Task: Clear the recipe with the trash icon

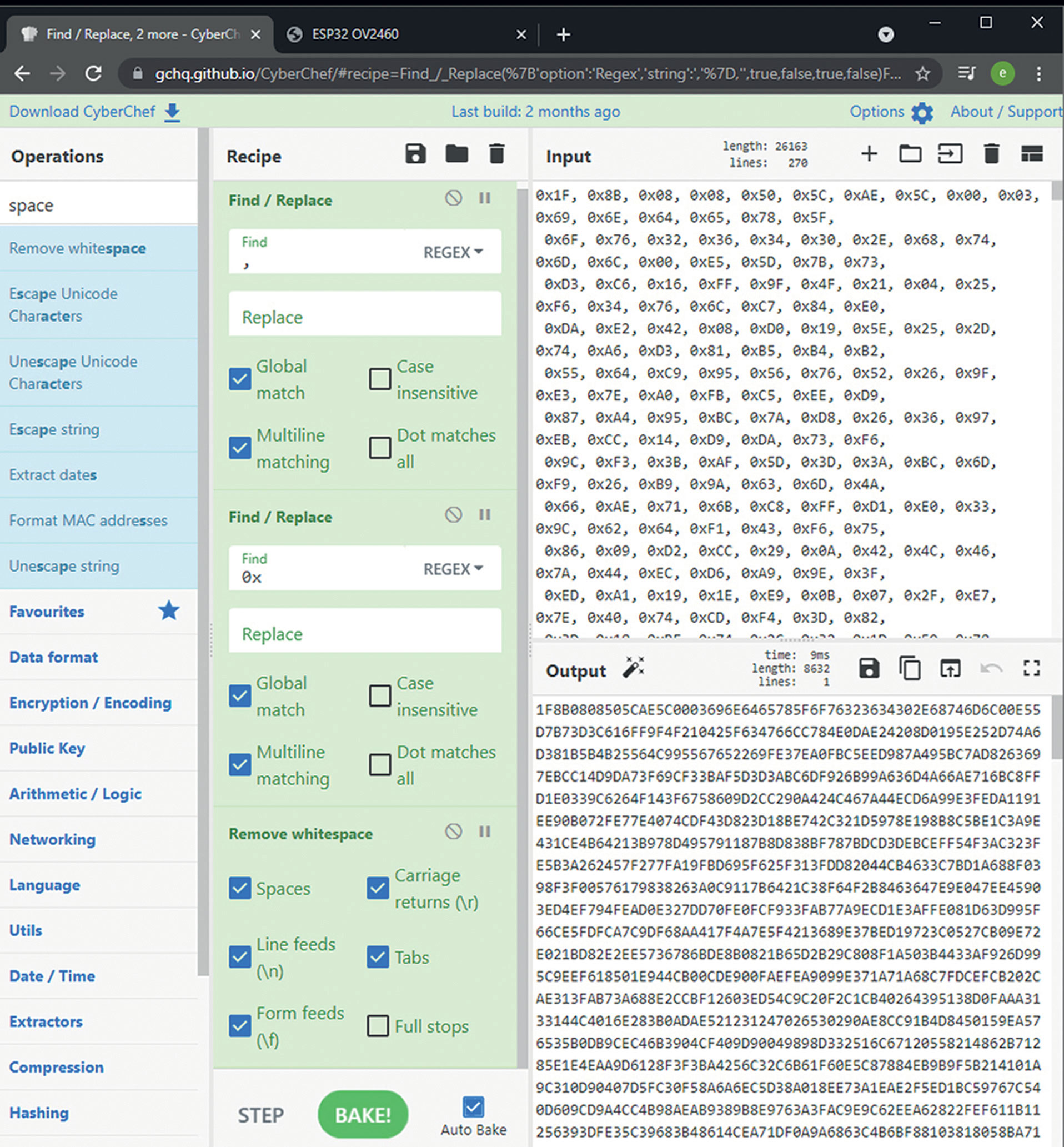Action: pyautogui.click(x=496, y=154)
